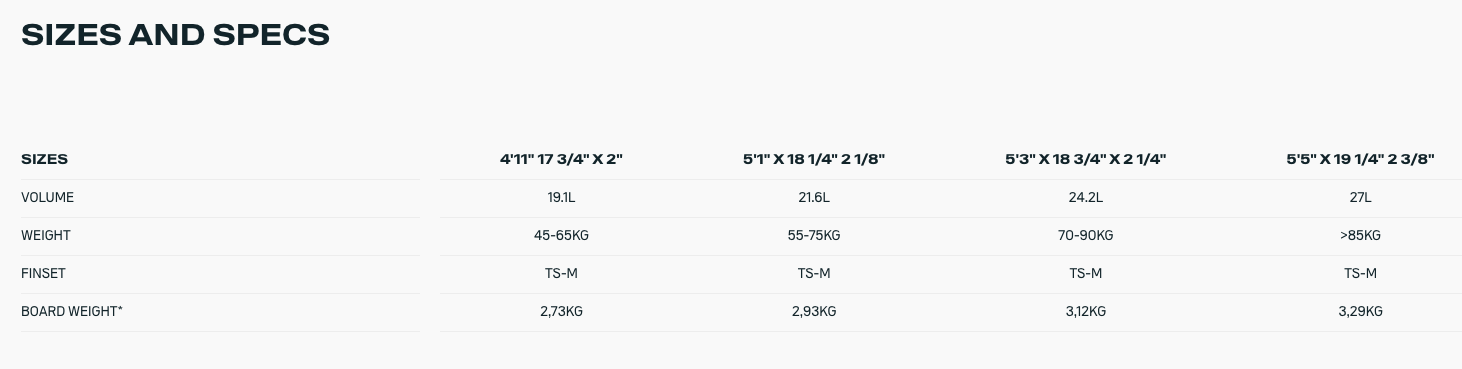Click the 21.6L volume value

point(814,197)
